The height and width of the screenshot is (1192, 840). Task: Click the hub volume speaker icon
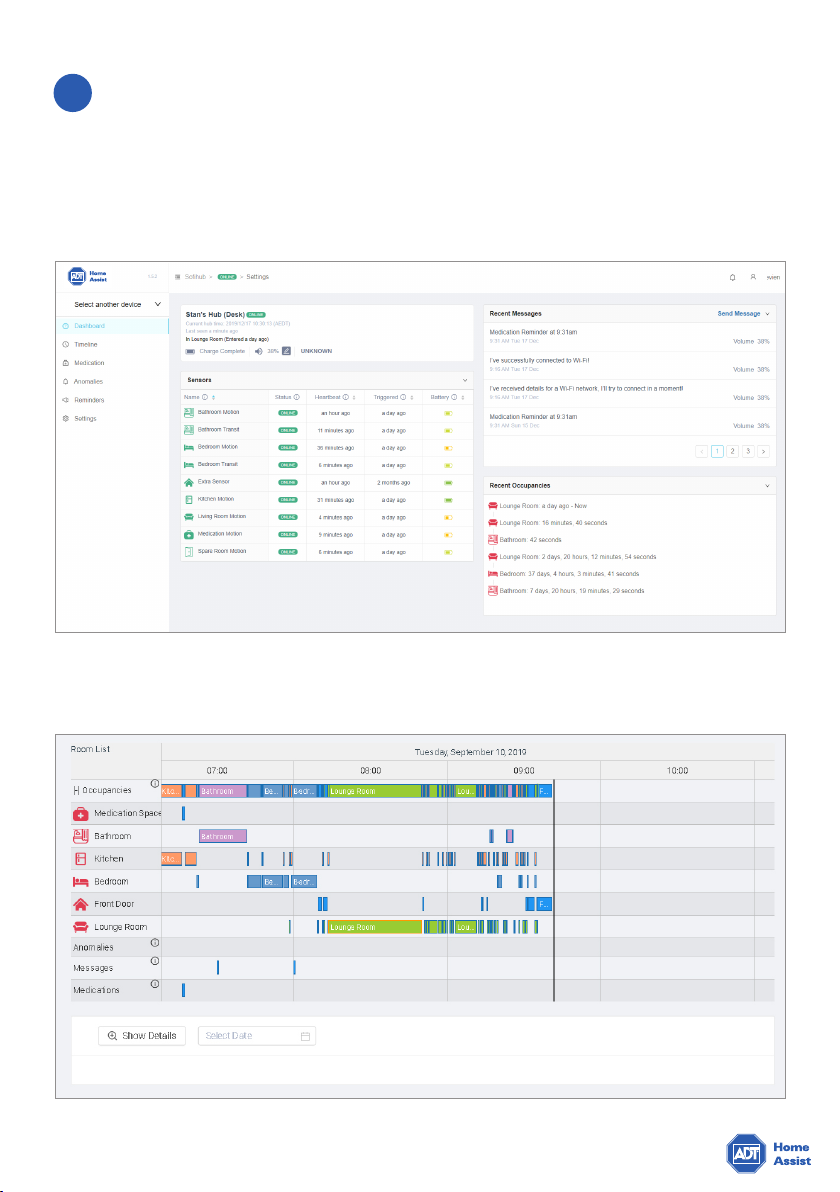[258, 351]
